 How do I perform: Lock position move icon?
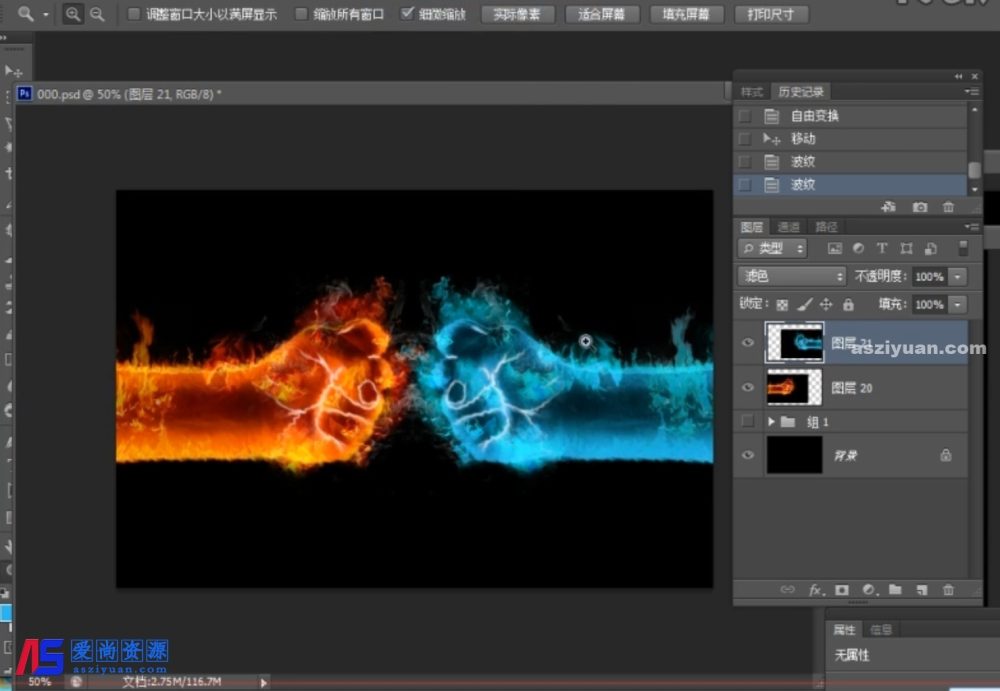[826, 305]
